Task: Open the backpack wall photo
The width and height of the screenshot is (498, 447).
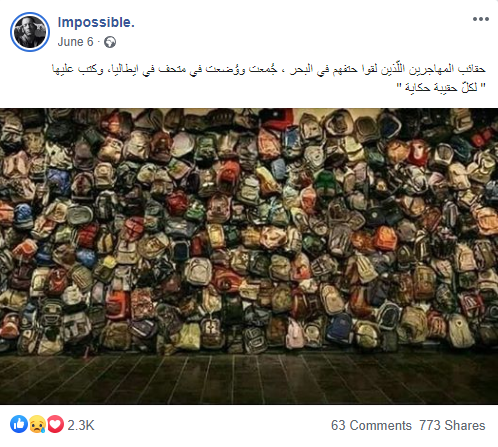Action: [x=249, y=256]
